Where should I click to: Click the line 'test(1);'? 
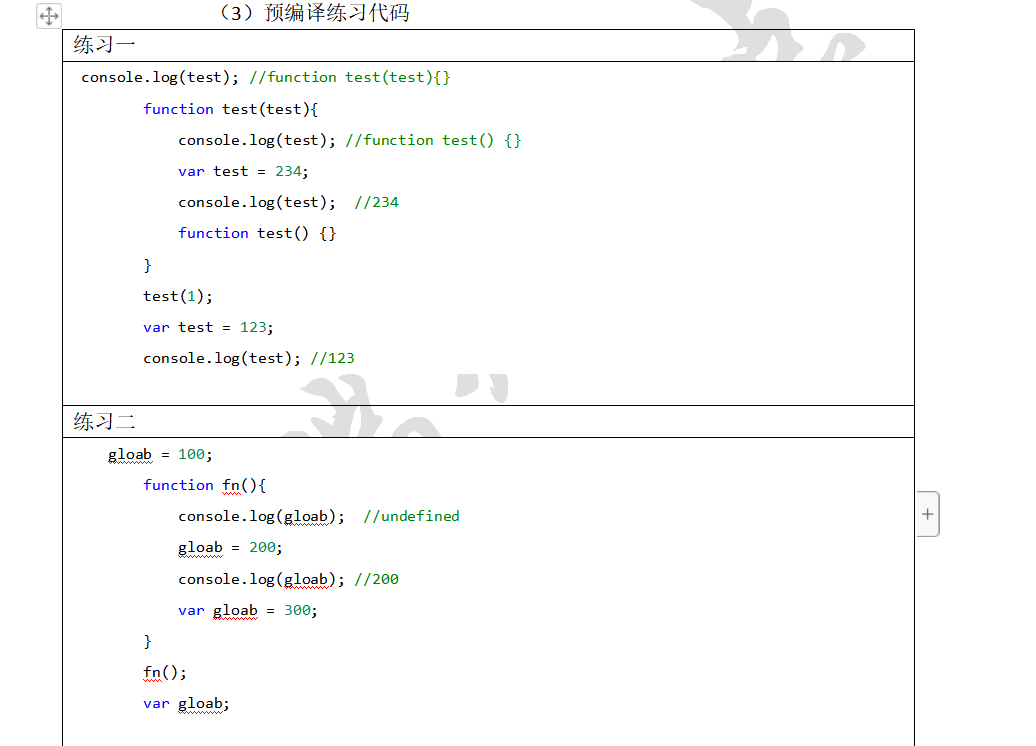tap(178, 296)
